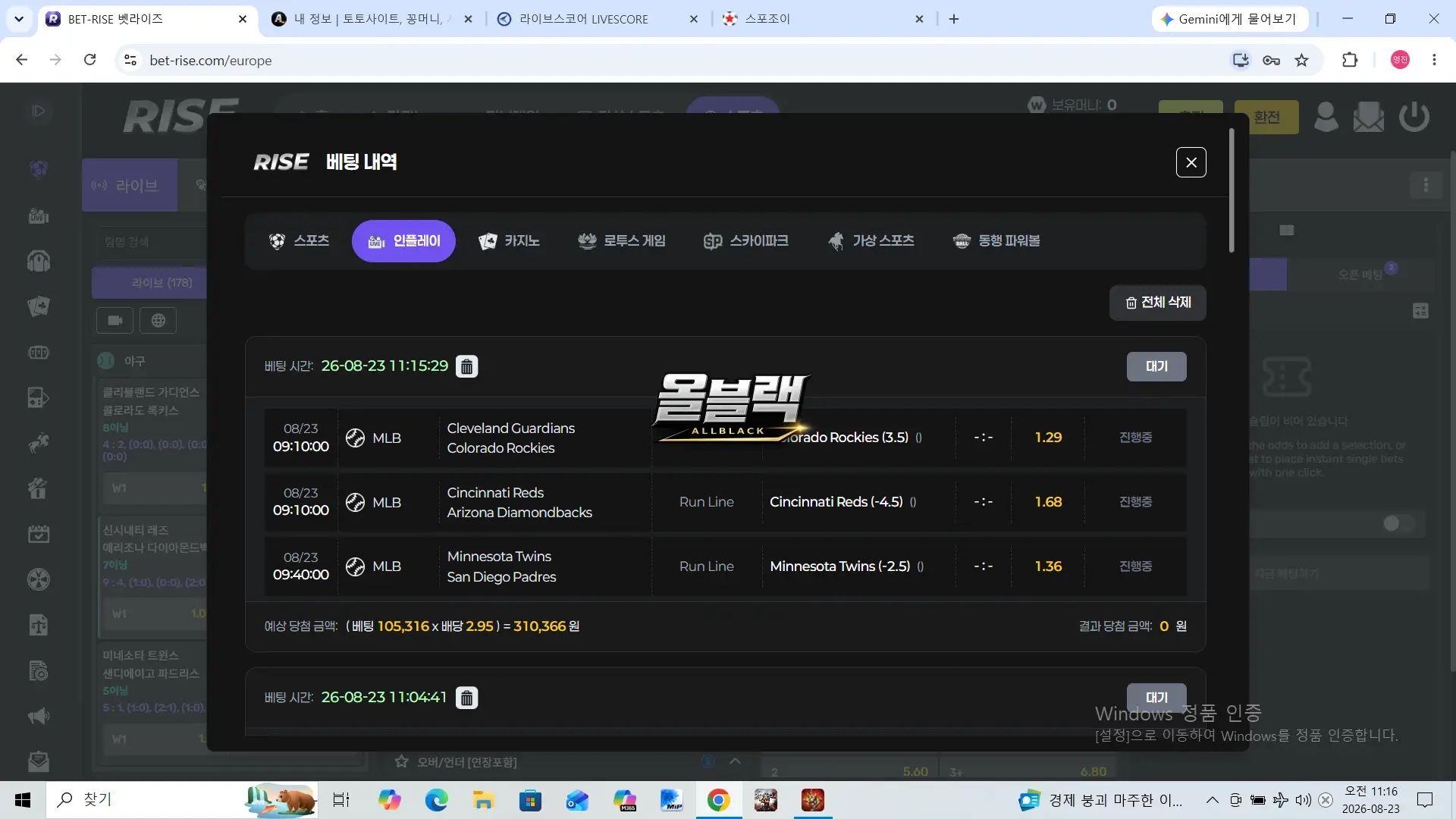Delete the 11:04:41 bet with its trash icon
This screenshot has height=819, width=1456.
[x=467, y=698]
